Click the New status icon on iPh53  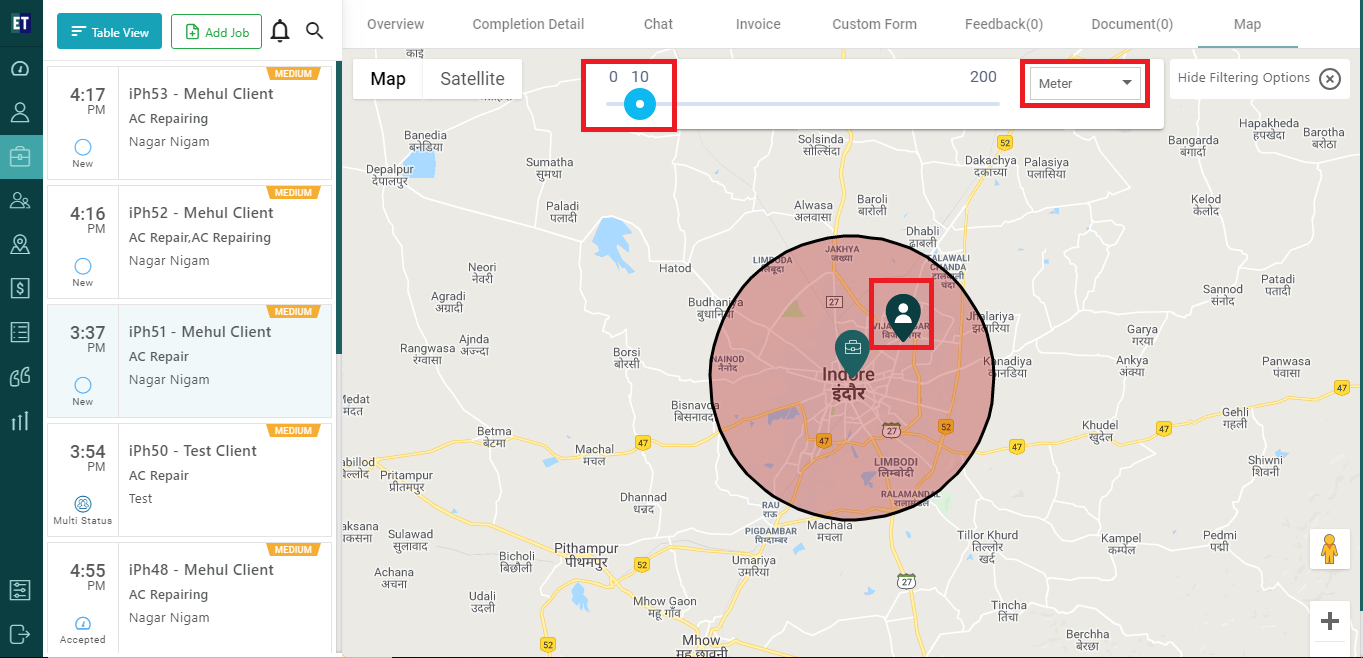point(83,148)
